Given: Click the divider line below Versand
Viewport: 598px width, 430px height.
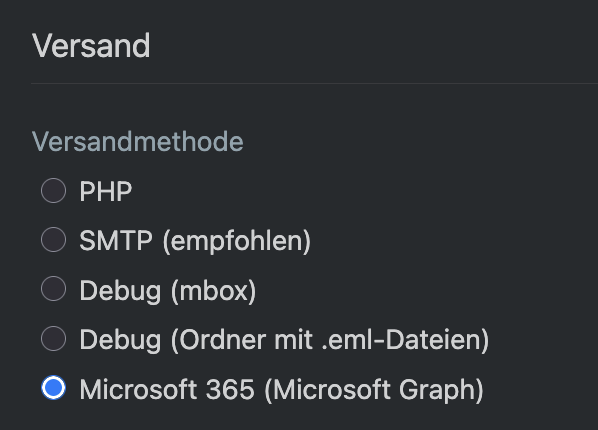Looking at the screenshot, I should point(315,83).
